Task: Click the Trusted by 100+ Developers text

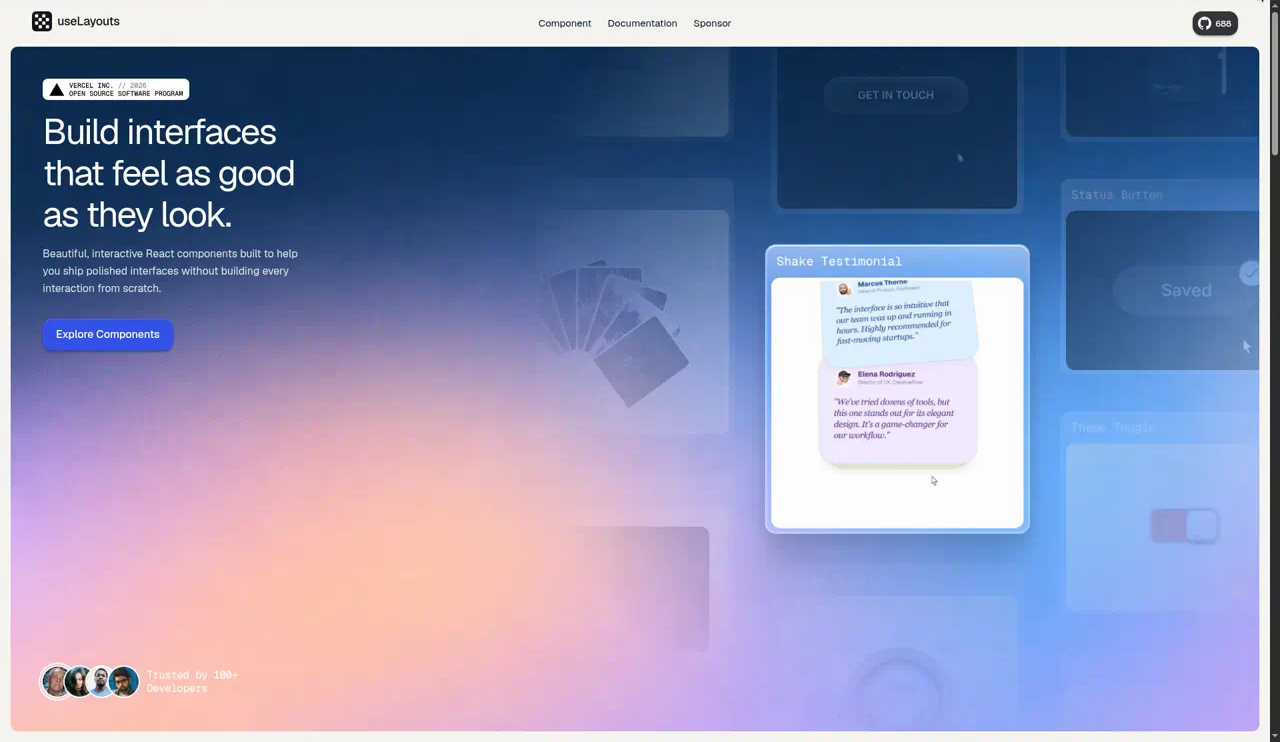Action: click(x=192, y=681)
